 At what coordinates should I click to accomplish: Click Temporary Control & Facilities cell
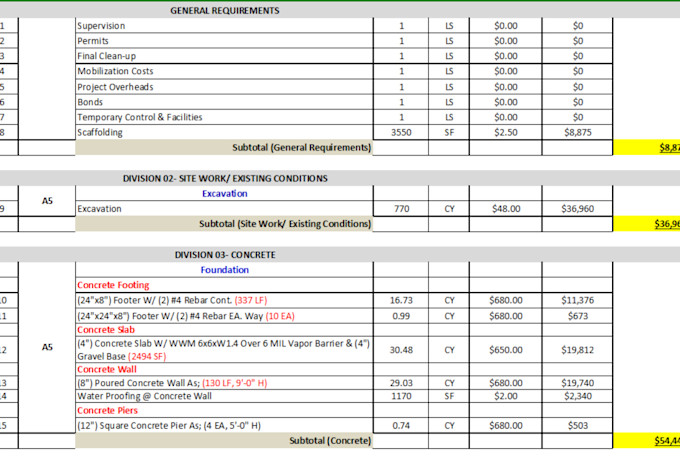coord(224,117)
